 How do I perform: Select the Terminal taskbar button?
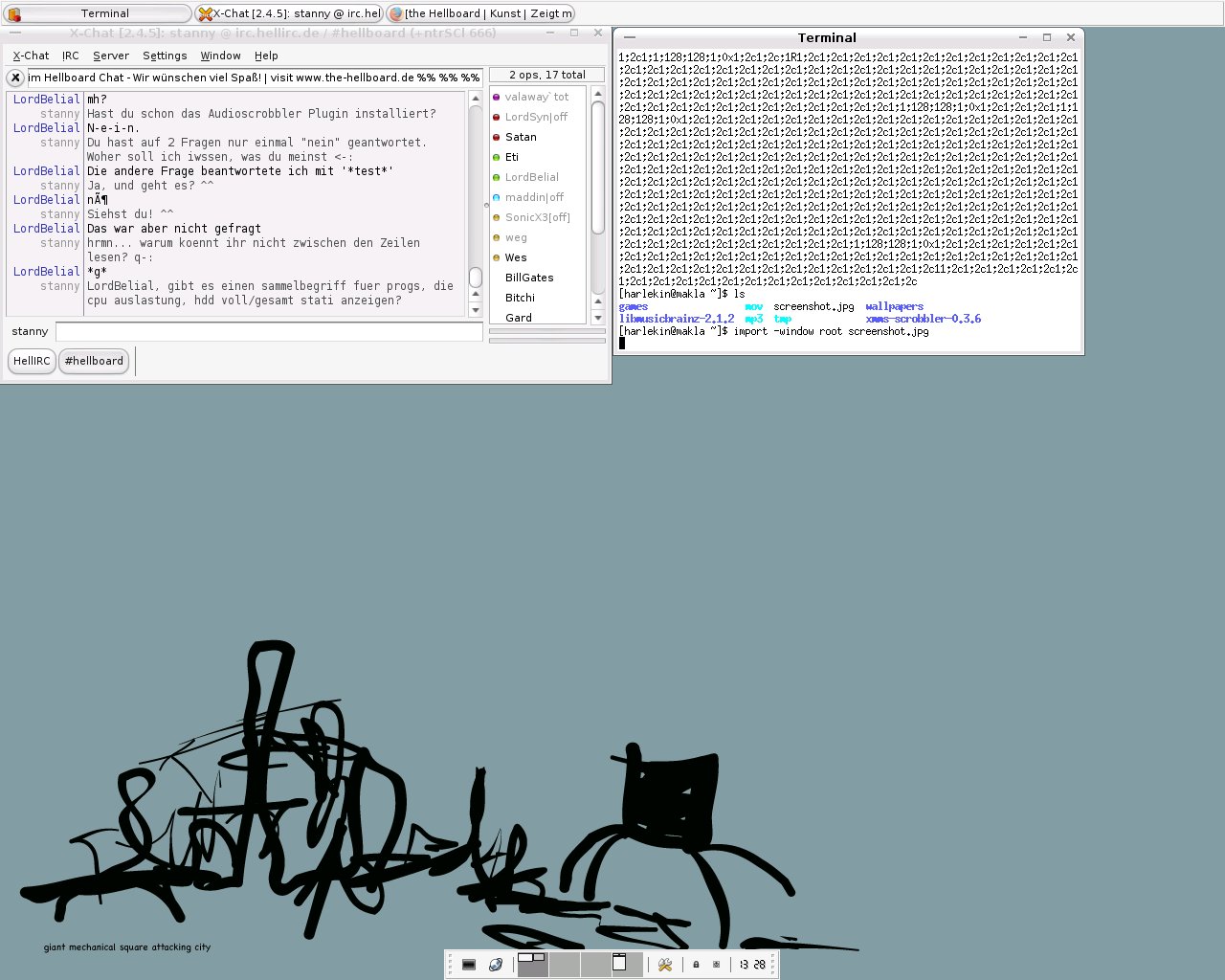click(x=98, y=13)
